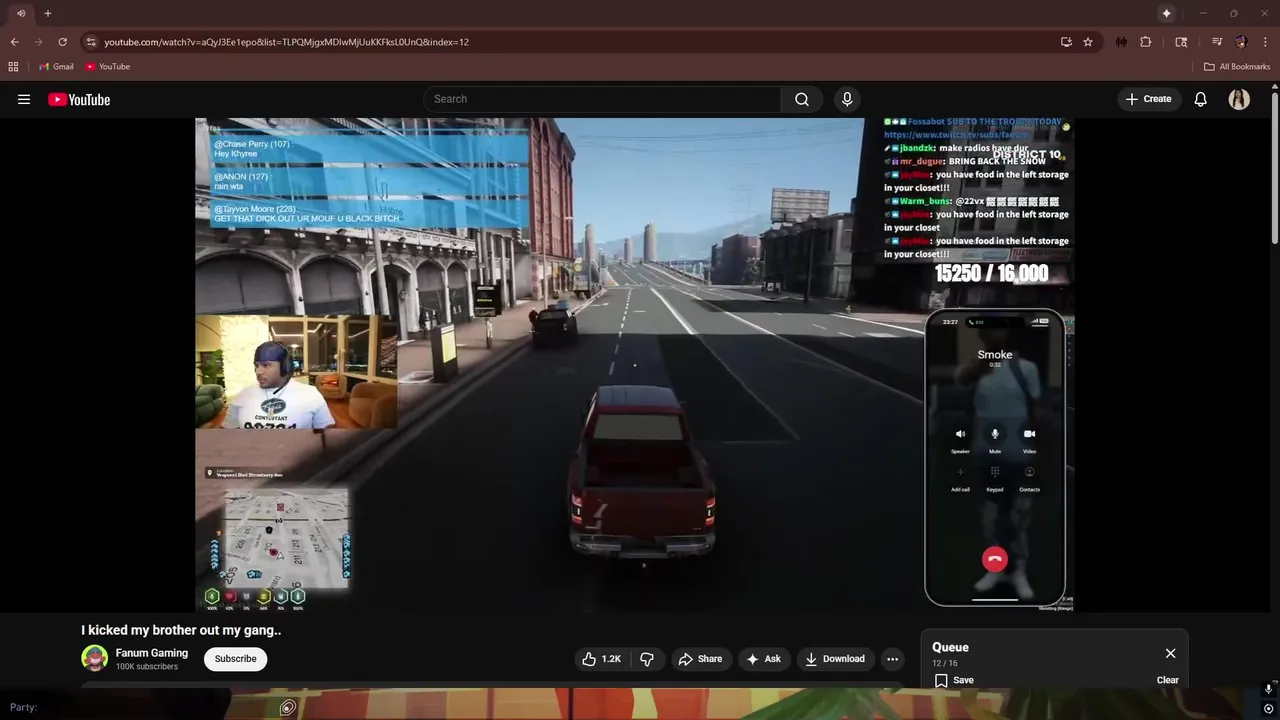Click the '100K subscribers' text
The height and width of the screenshot is (720, 1280).
pyautogui.click(x=147, y=667)
